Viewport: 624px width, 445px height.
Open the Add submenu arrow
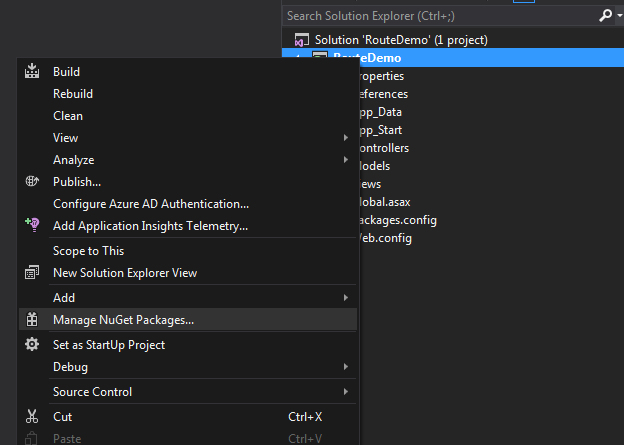pyautogui.click(x=346, y=298)
